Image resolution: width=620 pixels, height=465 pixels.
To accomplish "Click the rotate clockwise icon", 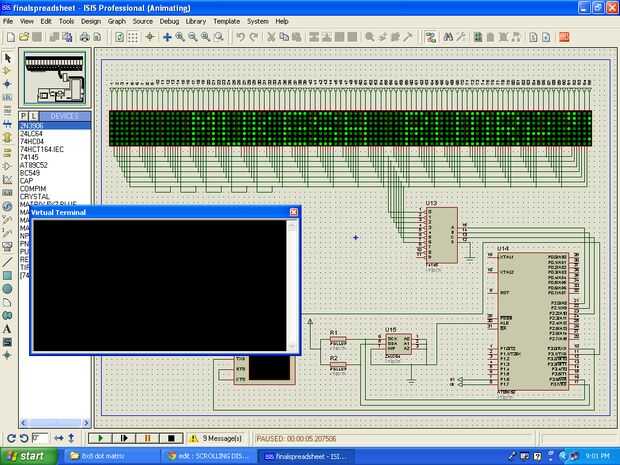I will [10, 438].
